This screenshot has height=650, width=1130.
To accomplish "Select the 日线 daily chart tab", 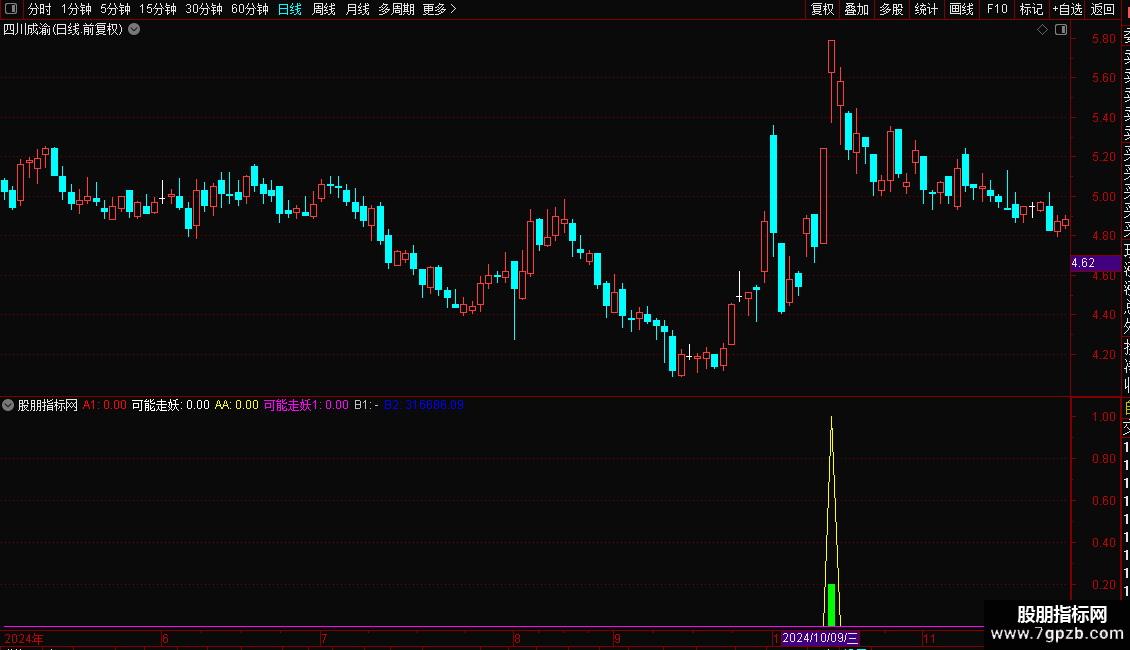I will click(290, 9).
